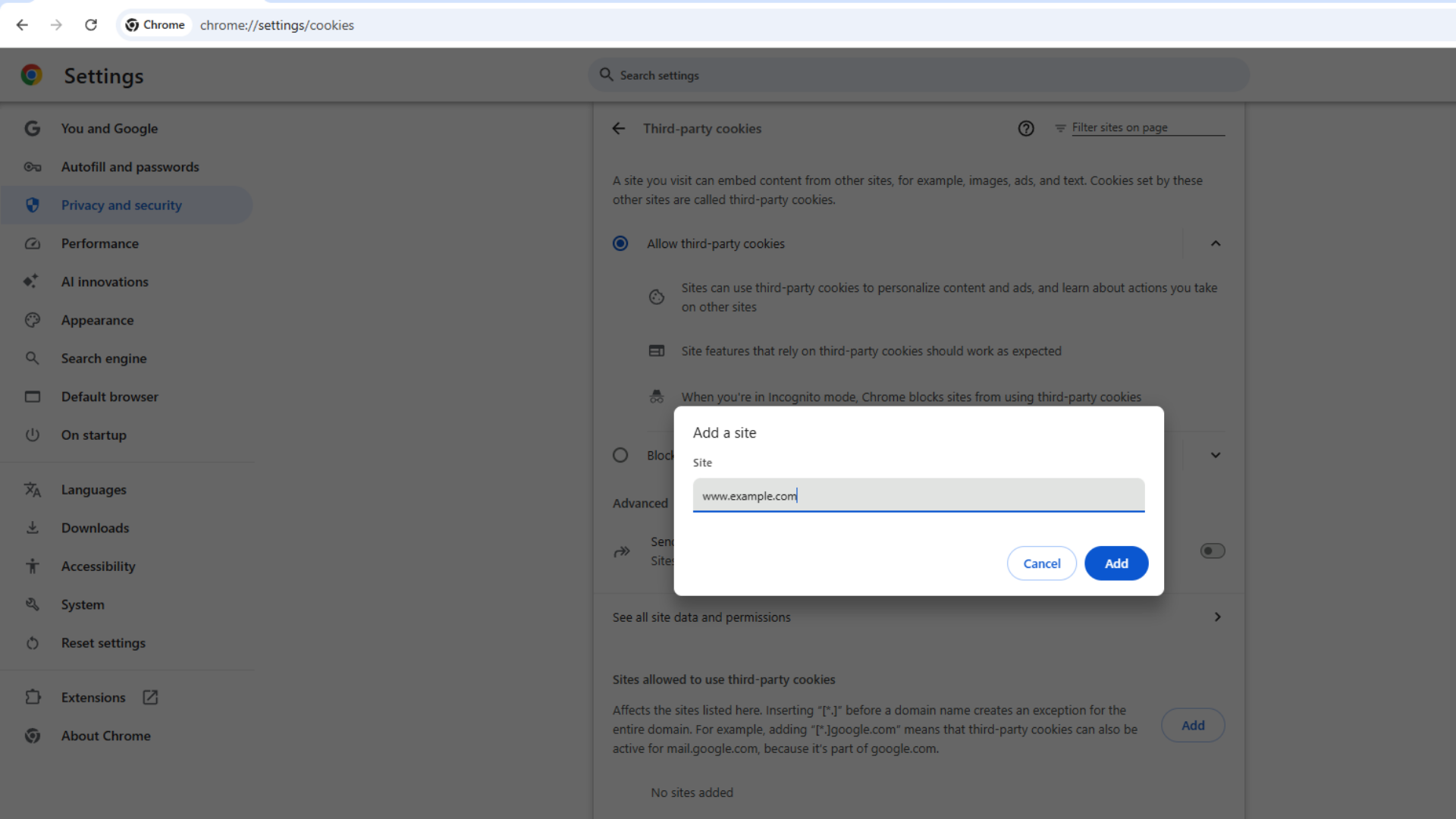Open About Chrome page
1456x819 pixels.
point(106,736)
